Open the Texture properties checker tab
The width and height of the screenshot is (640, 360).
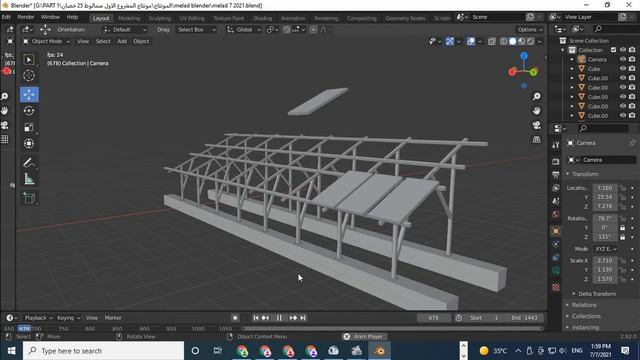point(556,287)
